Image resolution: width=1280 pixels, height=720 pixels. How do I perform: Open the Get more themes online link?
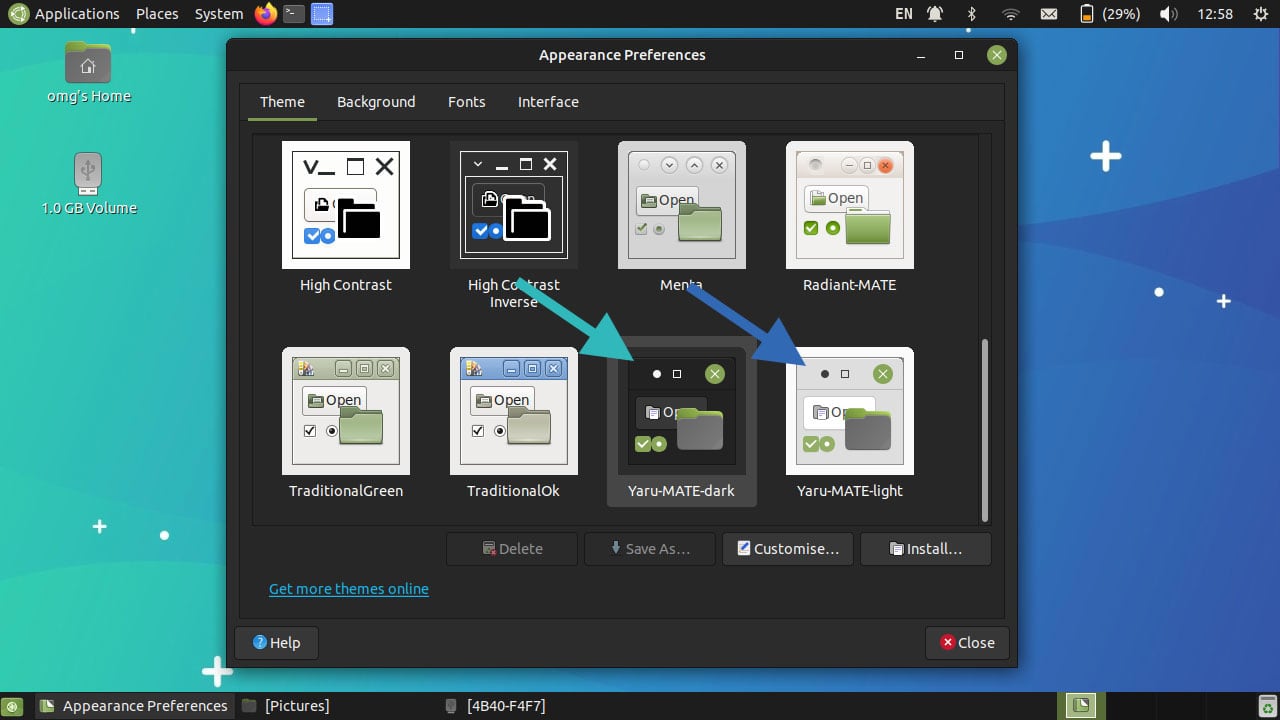349,589
